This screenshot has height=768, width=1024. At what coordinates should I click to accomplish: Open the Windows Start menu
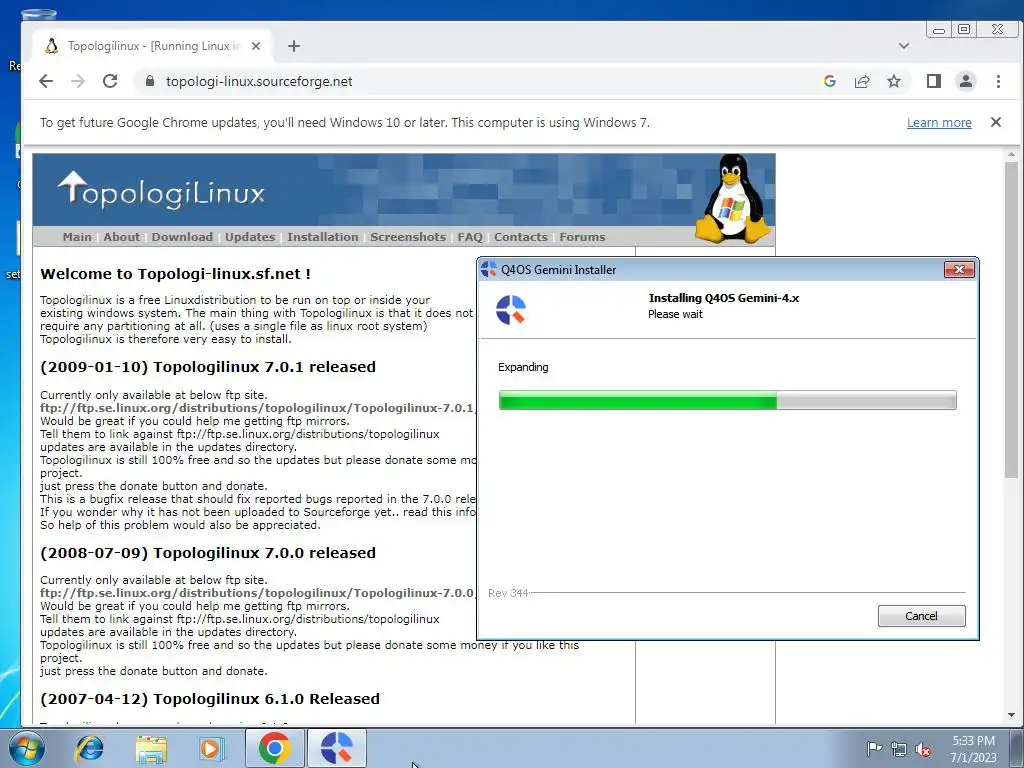click(25, 748)
